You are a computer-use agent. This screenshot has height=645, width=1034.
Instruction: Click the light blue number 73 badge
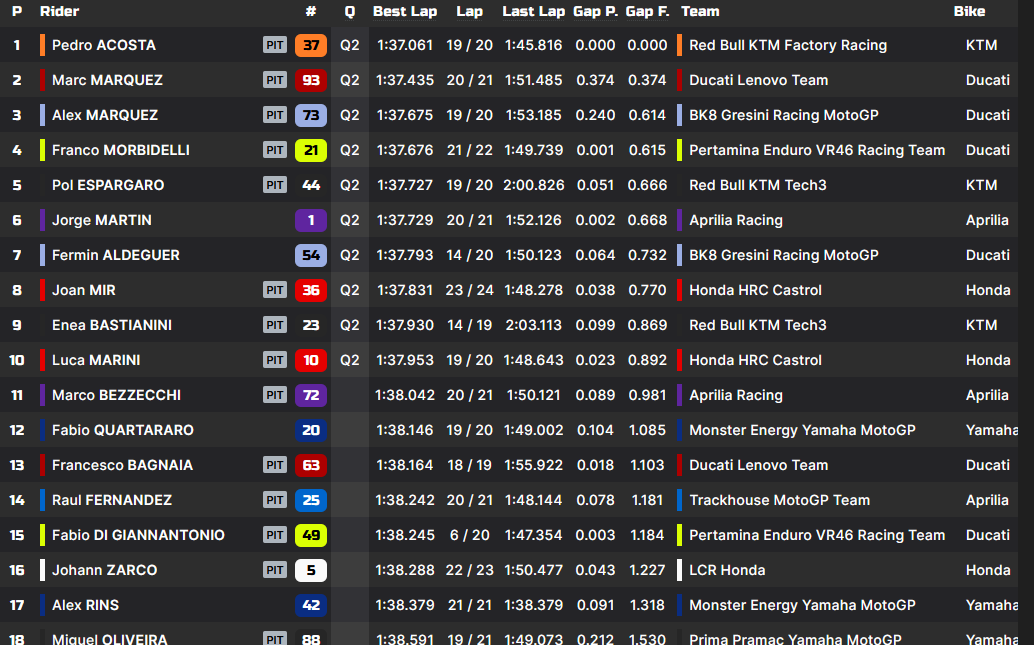(311, 115)
